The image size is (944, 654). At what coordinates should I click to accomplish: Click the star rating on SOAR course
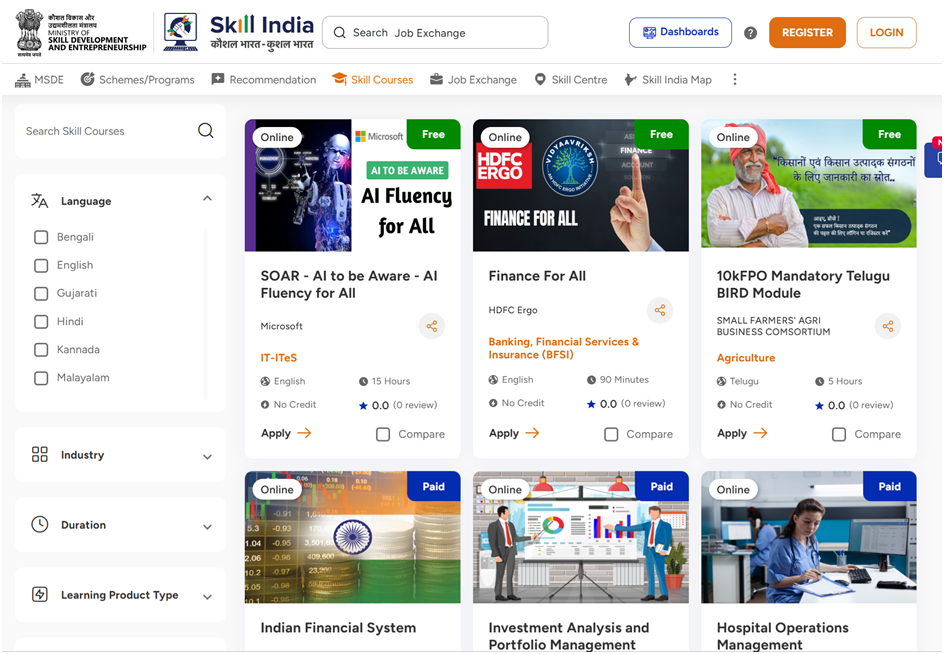point(363,405)
